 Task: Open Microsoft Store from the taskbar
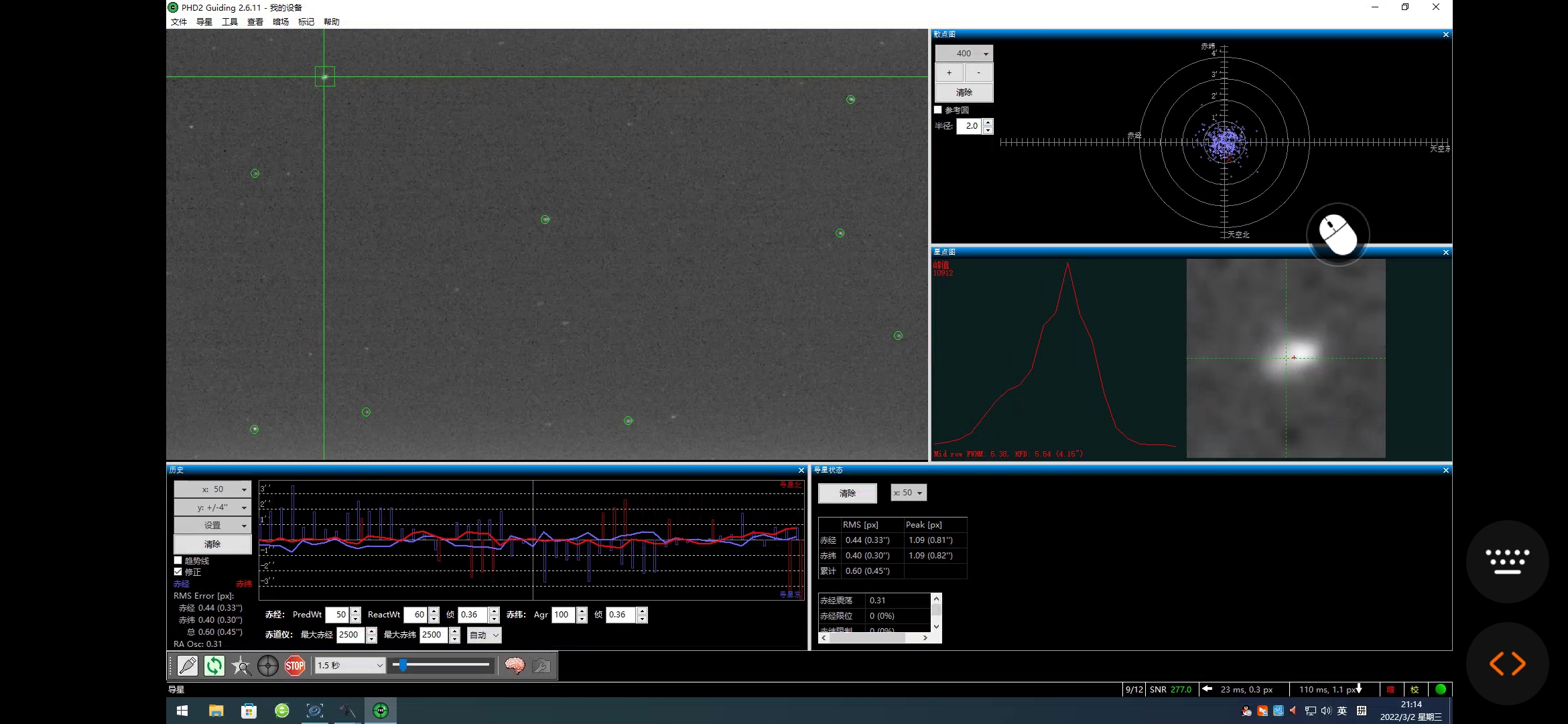click(249, 711)
